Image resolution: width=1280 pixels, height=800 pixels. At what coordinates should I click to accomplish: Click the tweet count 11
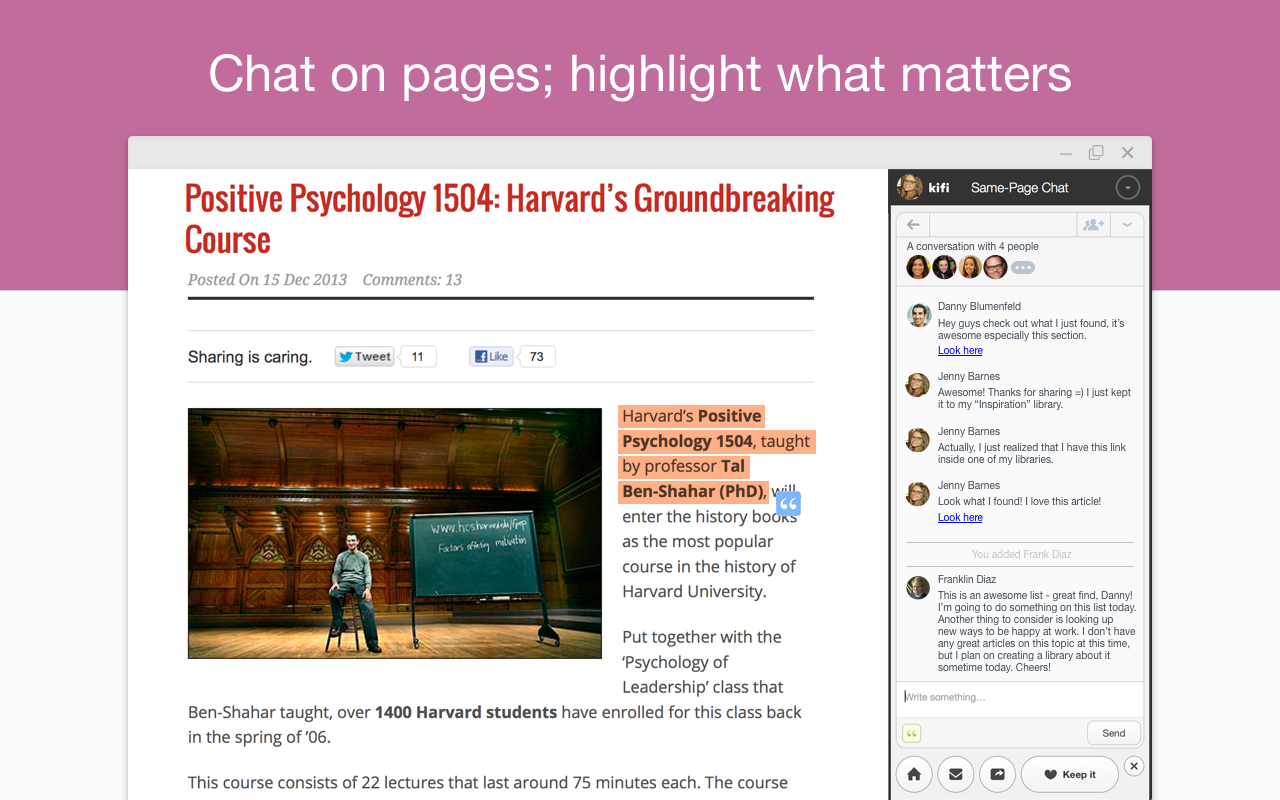tap(418, 356)
